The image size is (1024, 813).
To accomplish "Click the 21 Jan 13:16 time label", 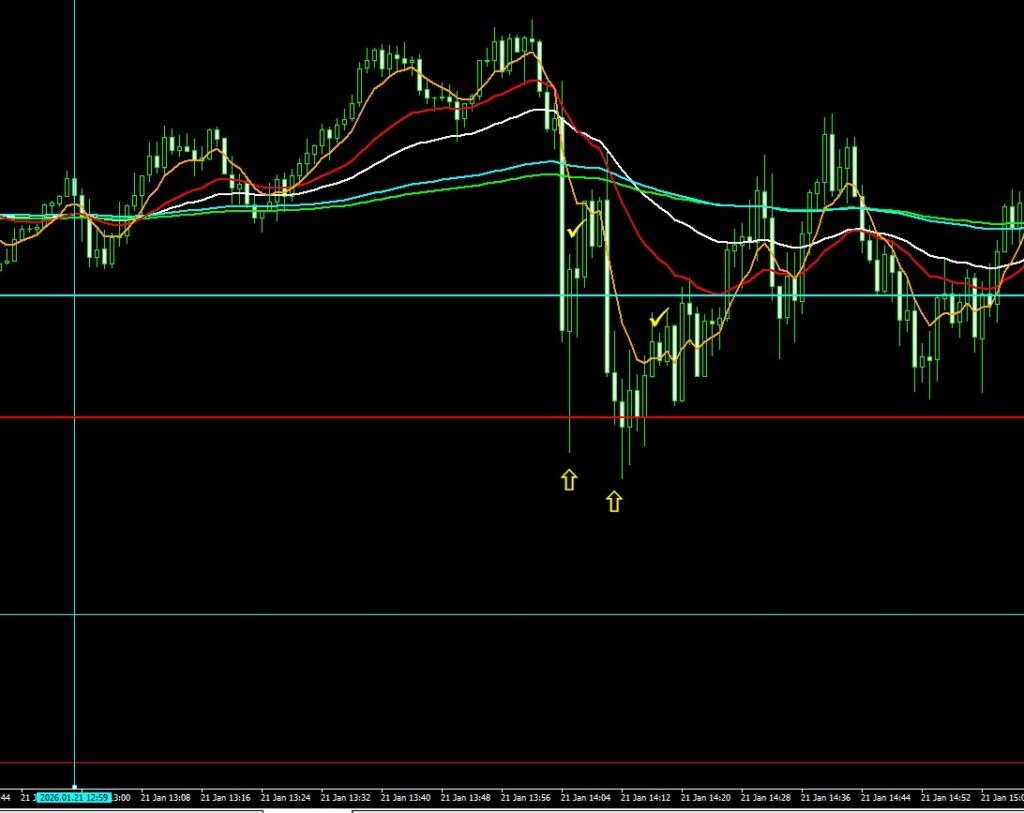I will pos(225,798).
